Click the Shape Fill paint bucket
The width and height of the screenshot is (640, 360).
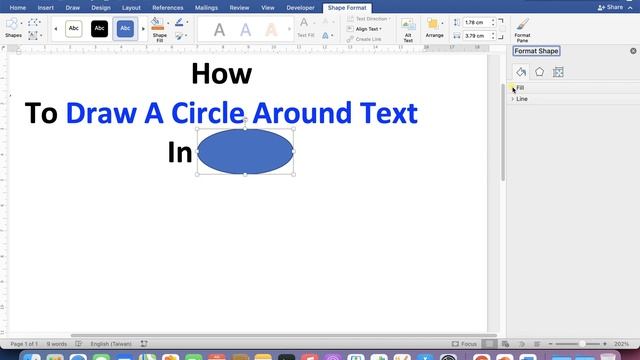[x=158, y=24]
